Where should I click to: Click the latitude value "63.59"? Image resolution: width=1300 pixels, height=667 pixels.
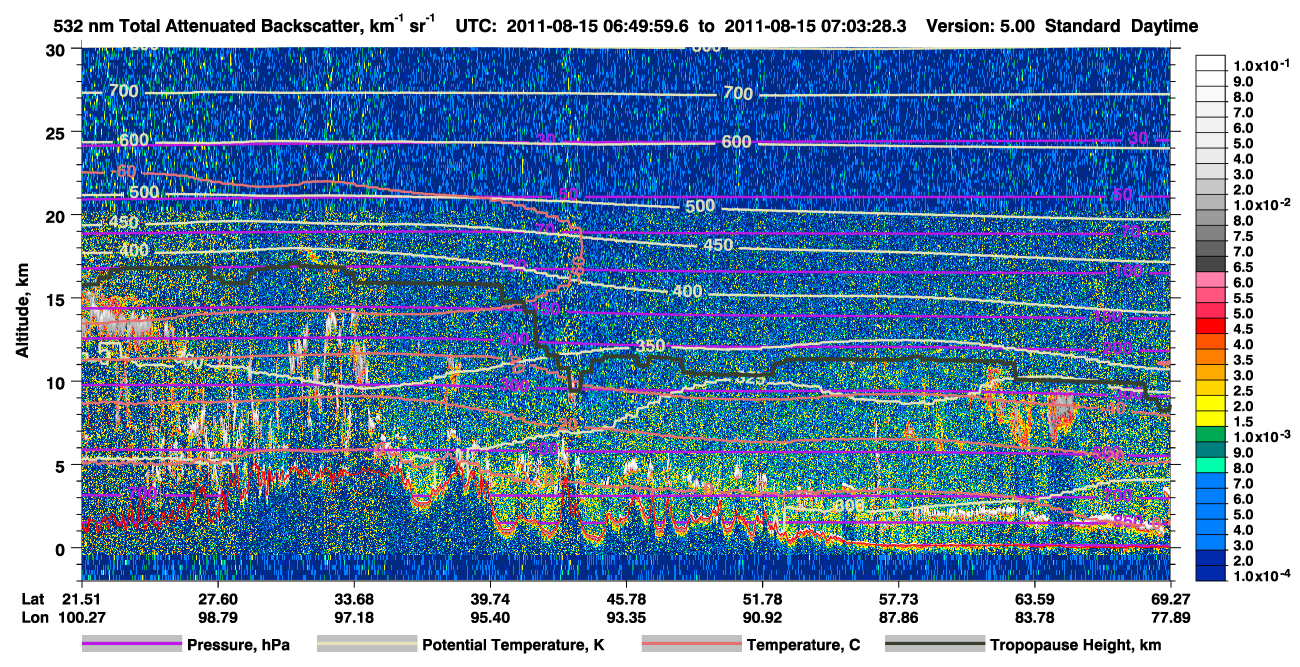tap(1034, 599)
